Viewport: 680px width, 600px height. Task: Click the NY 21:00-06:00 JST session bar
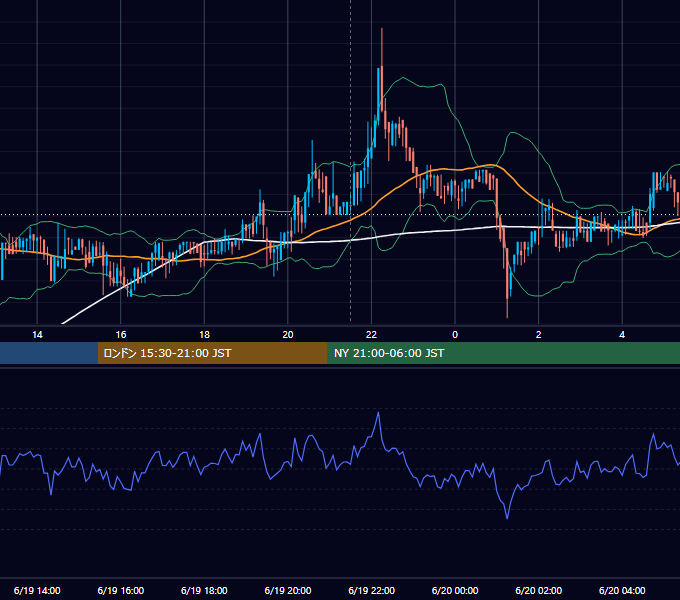pyautogui.click(x=503, y=353)
